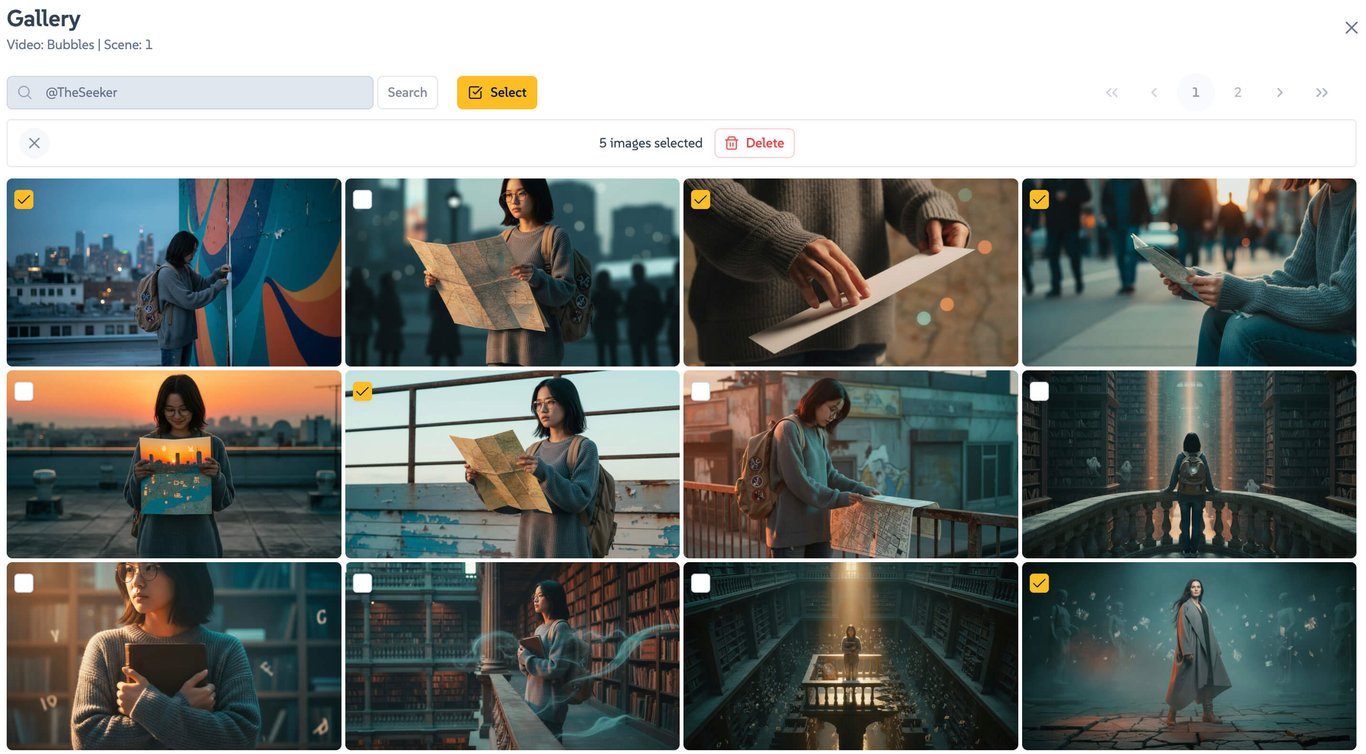Click the "Gallery" heading text
1366x754 pixels.
coord(44,19)
